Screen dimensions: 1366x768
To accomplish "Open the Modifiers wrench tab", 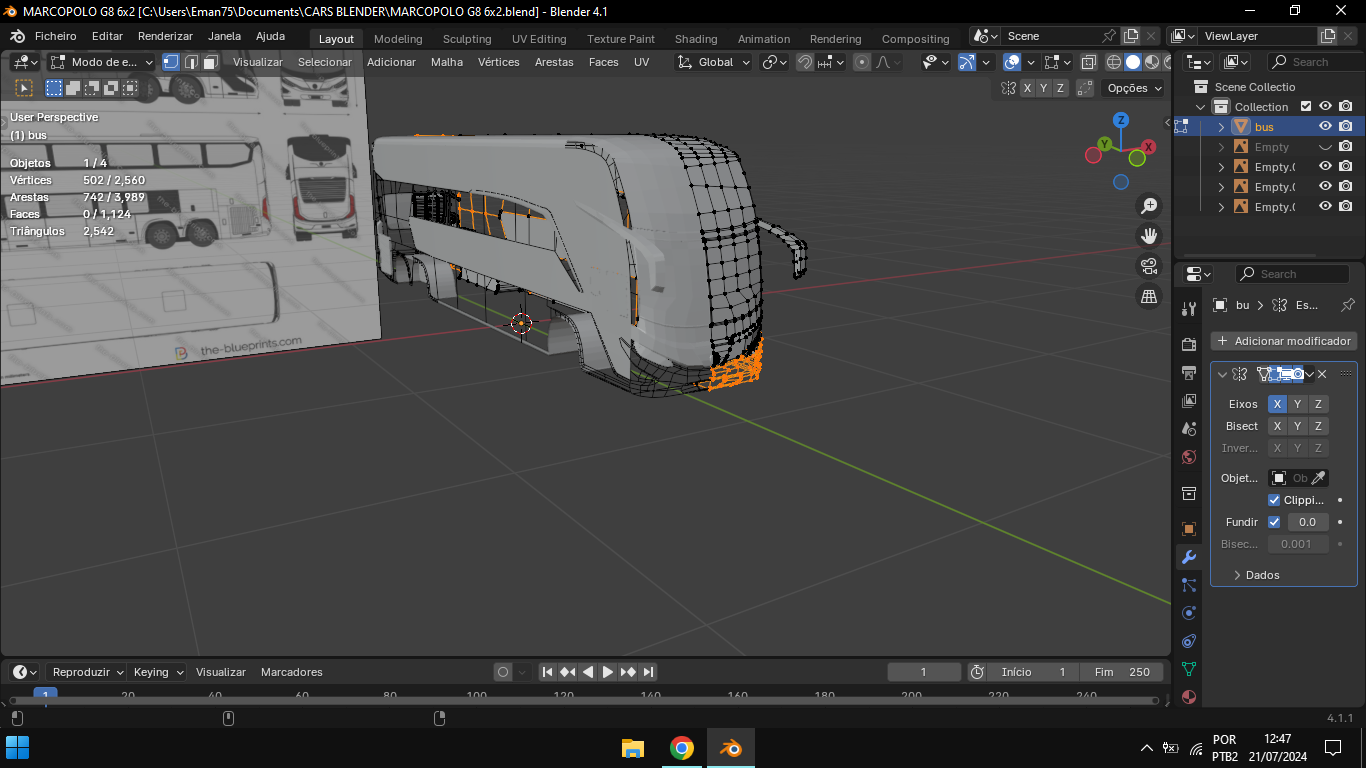I will click(1189, 557).
